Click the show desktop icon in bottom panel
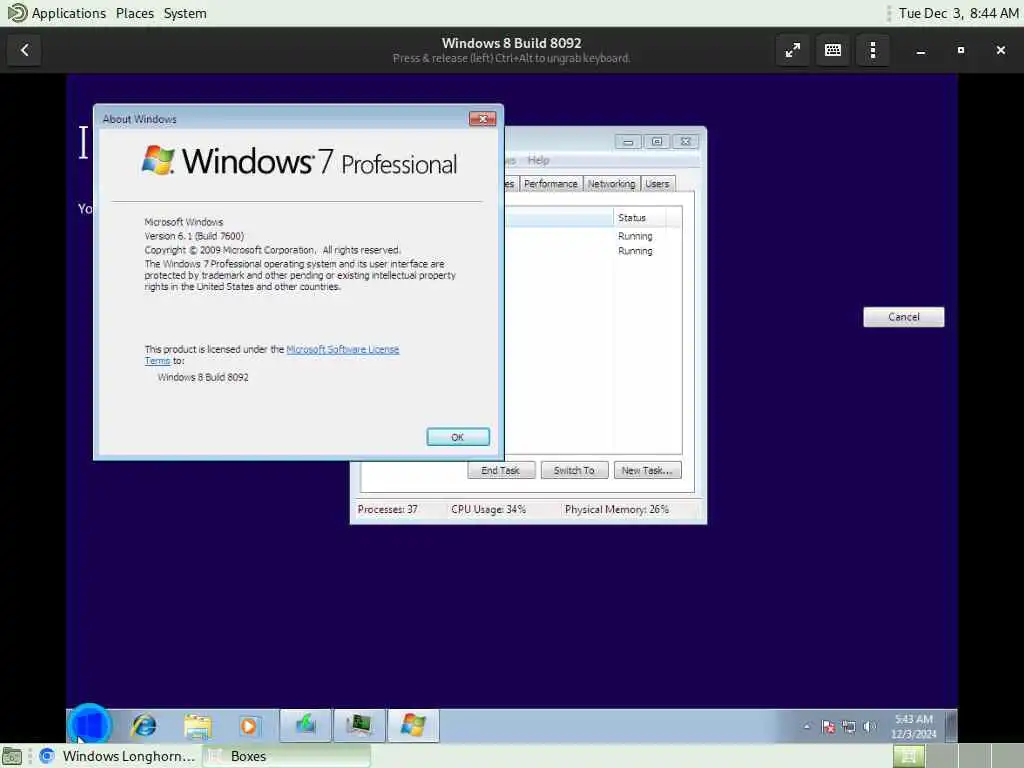The image size is (1024, 768). point(11,756)
